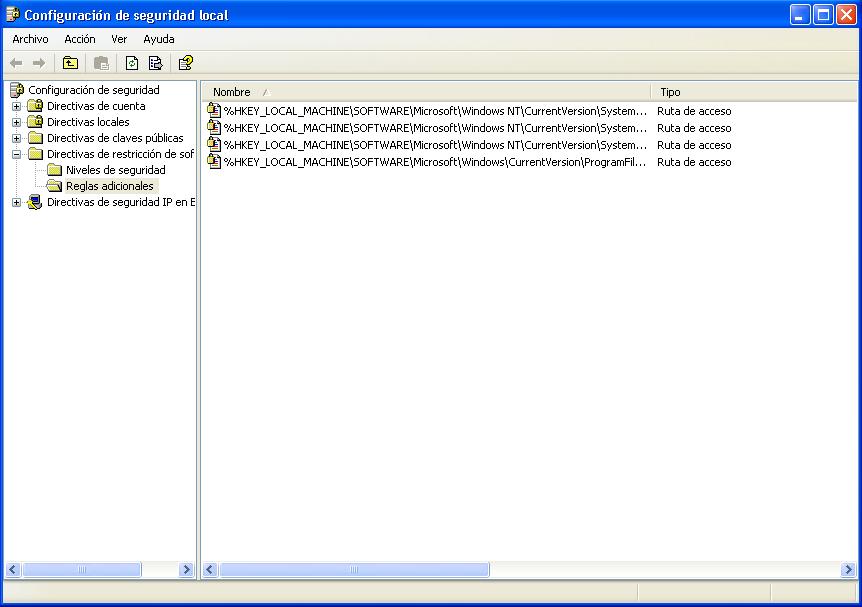Click the Directivas de seguridad IP computer icon
862x607 pixels.
tap(35, 202)
